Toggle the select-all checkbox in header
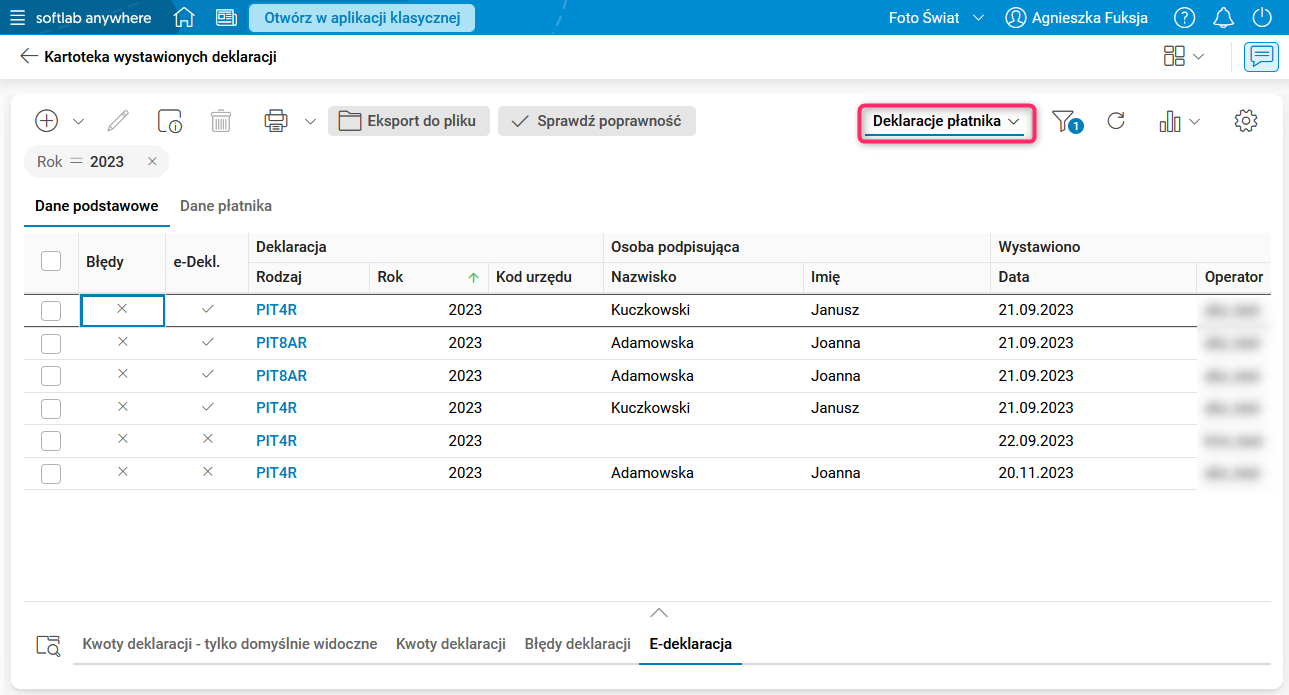Image resolution: width=1289 pixels, height=695 pixels. coord(51,261)
